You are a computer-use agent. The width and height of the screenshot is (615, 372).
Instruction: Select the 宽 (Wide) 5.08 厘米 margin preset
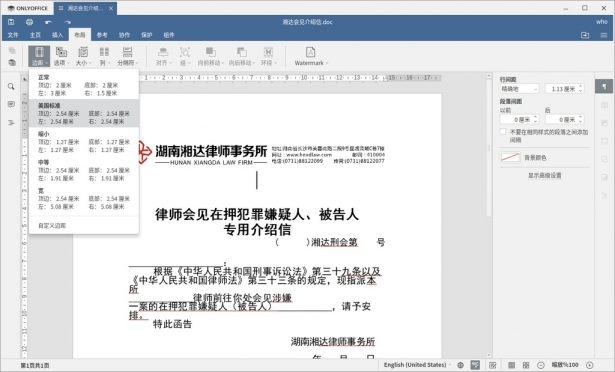[84, 198]
